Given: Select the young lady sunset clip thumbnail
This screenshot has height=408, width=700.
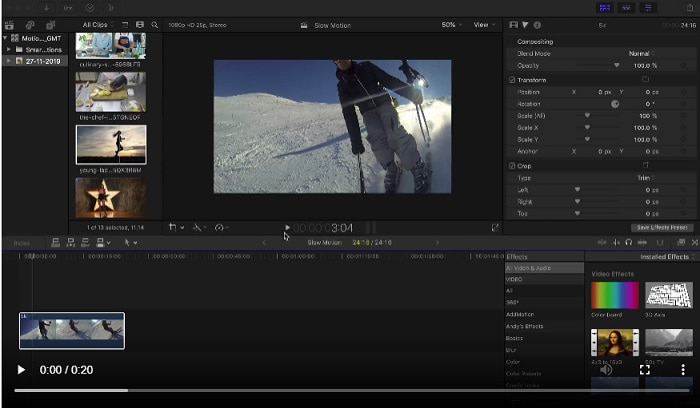Looking at the screenshot, I should (x=111, y=145).
